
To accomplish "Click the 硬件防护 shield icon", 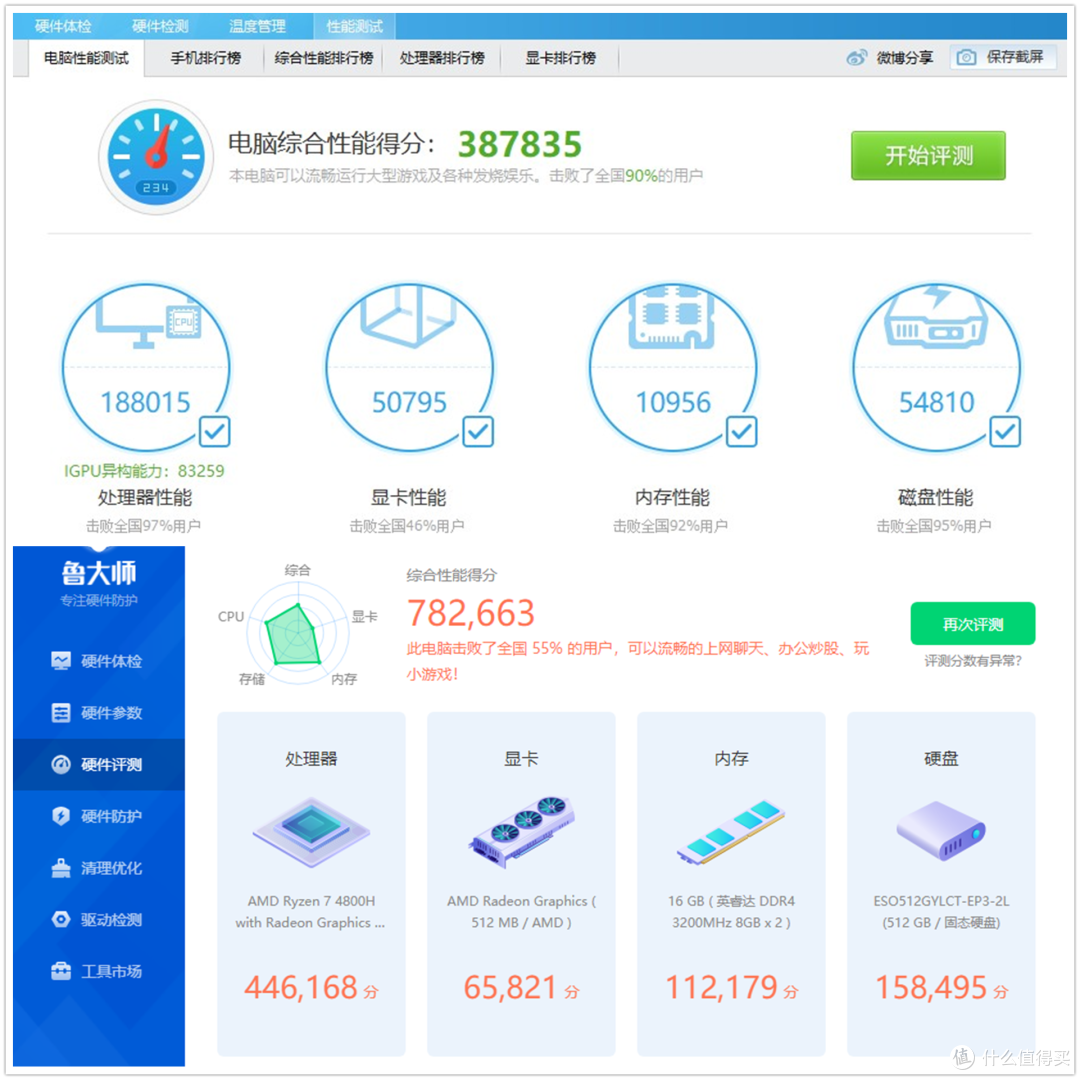I will 61,816.
